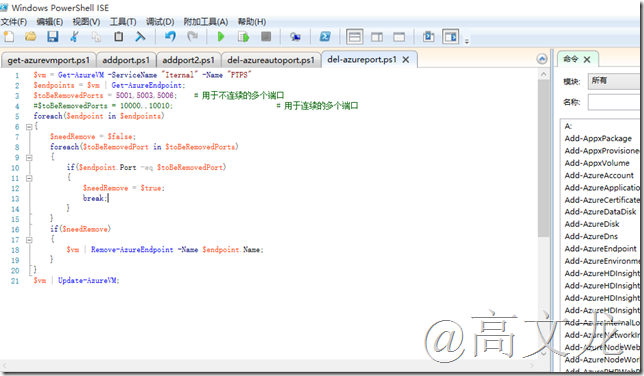Open the 附加工具(A) menu
This screenshot has width=644, height=376.
[206, 22]
